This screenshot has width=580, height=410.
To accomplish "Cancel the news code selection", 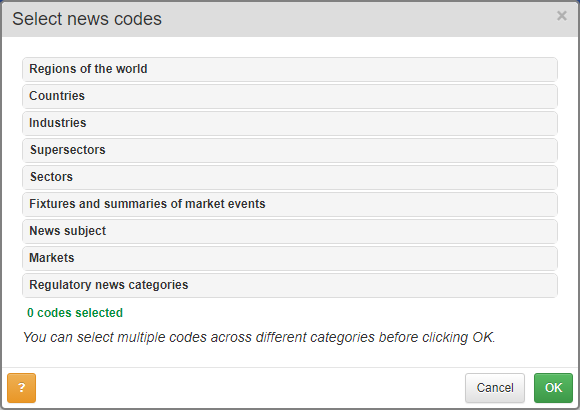I will coord(495,387).
